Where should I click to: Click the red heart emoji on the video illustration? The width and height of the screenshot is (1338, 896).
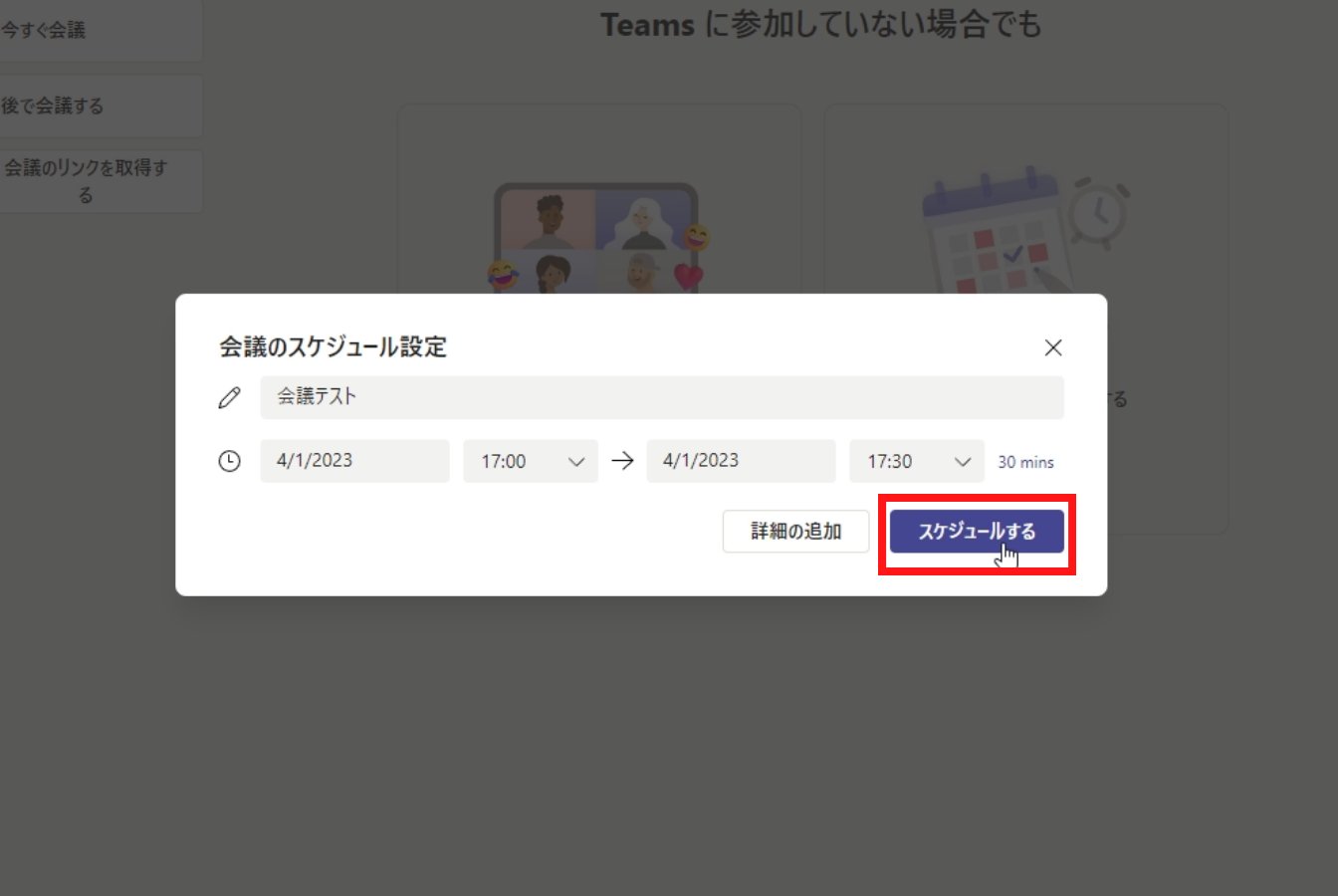pyautogui.click(x=688, y=276)
